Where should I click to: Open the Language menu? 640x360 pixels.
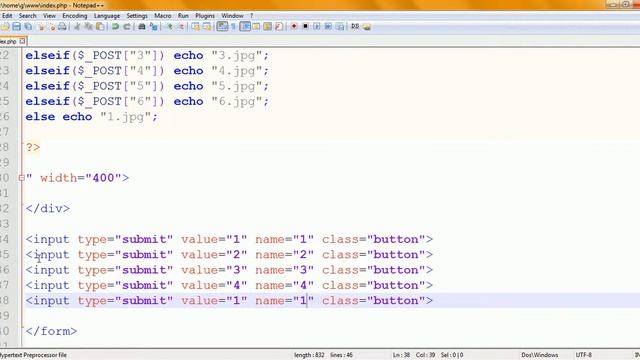(x=107, y=16)
